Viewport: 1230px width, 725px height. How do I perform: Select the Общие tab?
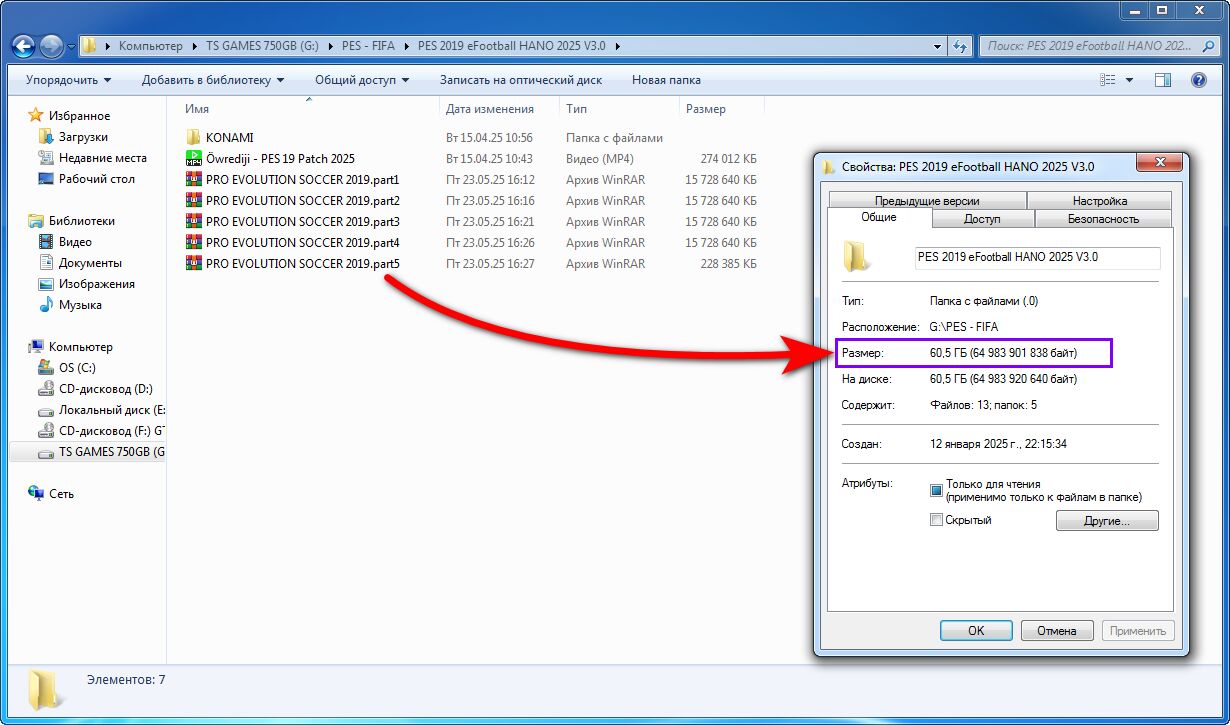[879, 217]
